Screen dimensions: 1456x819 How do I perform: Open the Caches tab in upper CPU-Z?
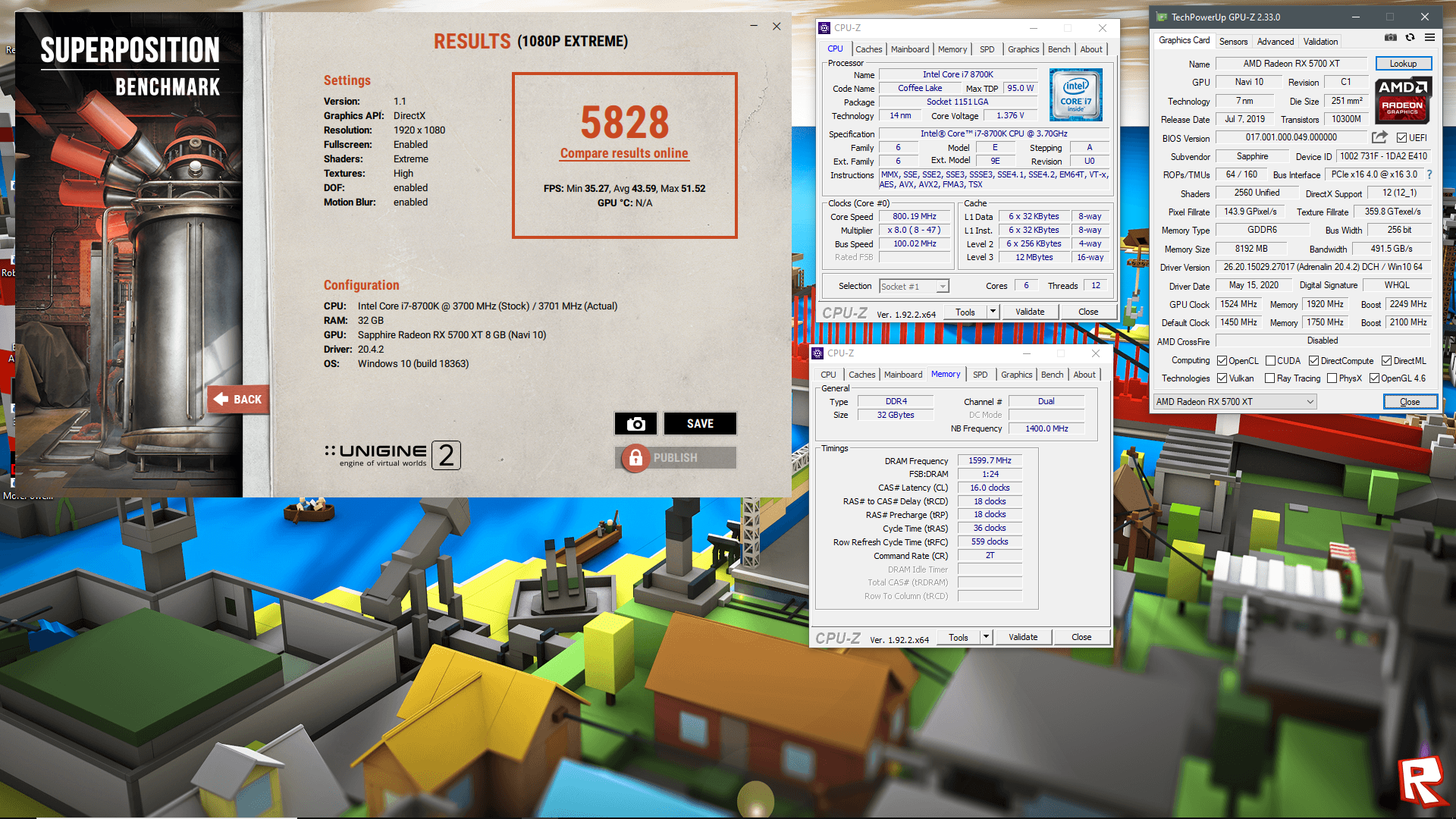pyautogui.click(x=868, y=49)
